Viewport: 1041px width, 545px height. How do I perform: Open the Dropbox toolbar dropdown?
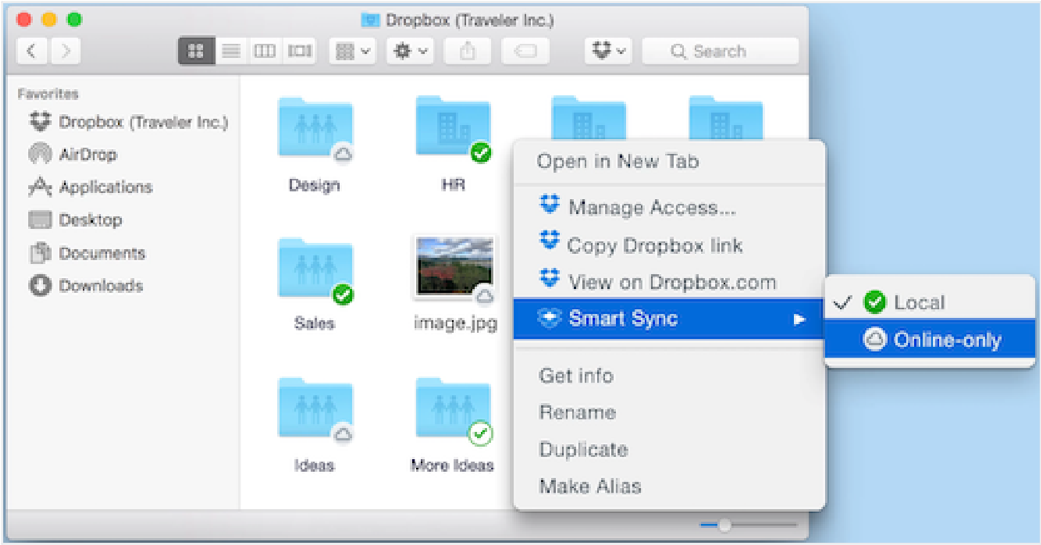click(608, 51)
